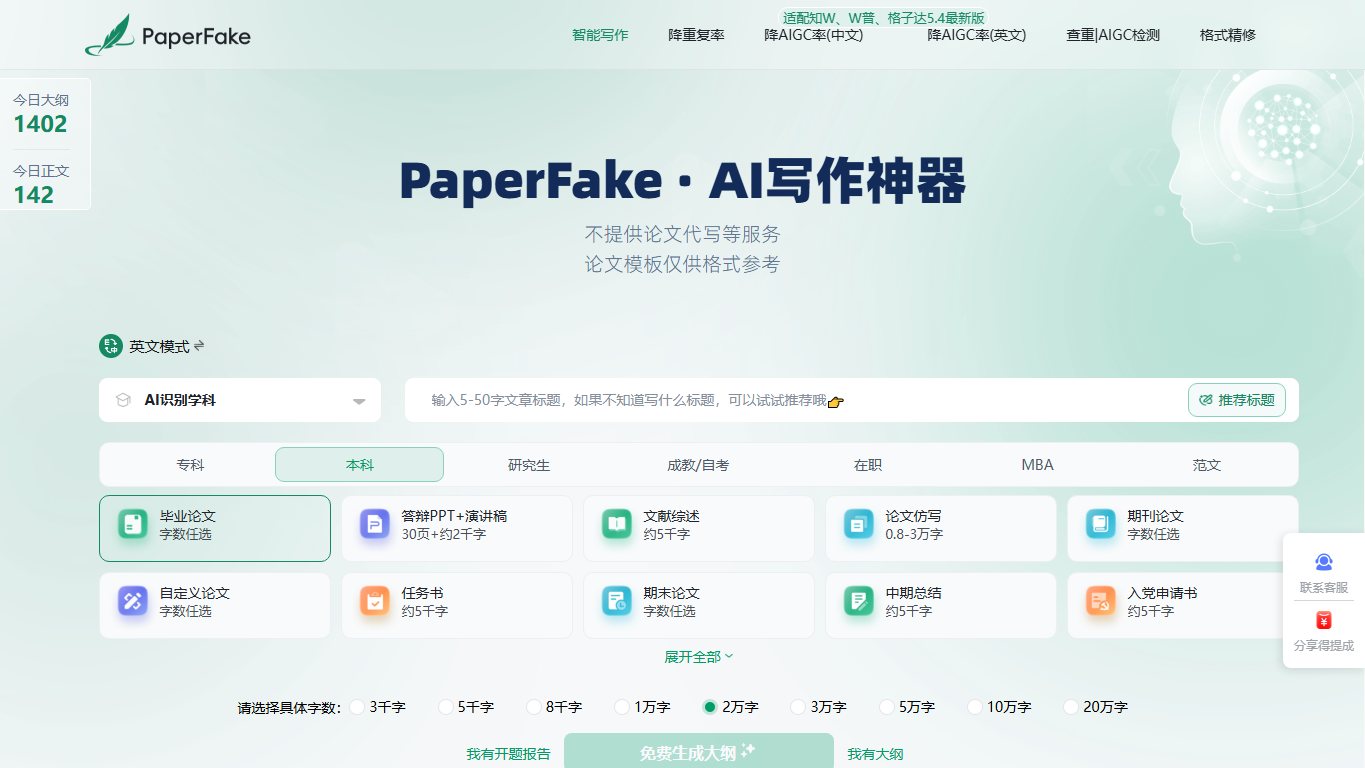1365x768 pixels.
Task: Click the 任务书 clipboard icon
Action: tap(375, 601)
